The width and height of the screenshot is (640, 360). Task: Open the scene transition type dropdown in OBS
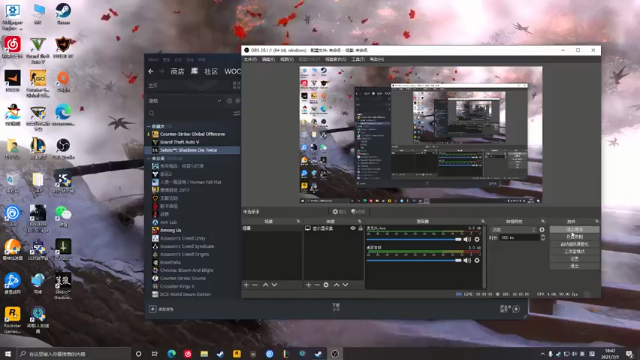tap(513, 229)
